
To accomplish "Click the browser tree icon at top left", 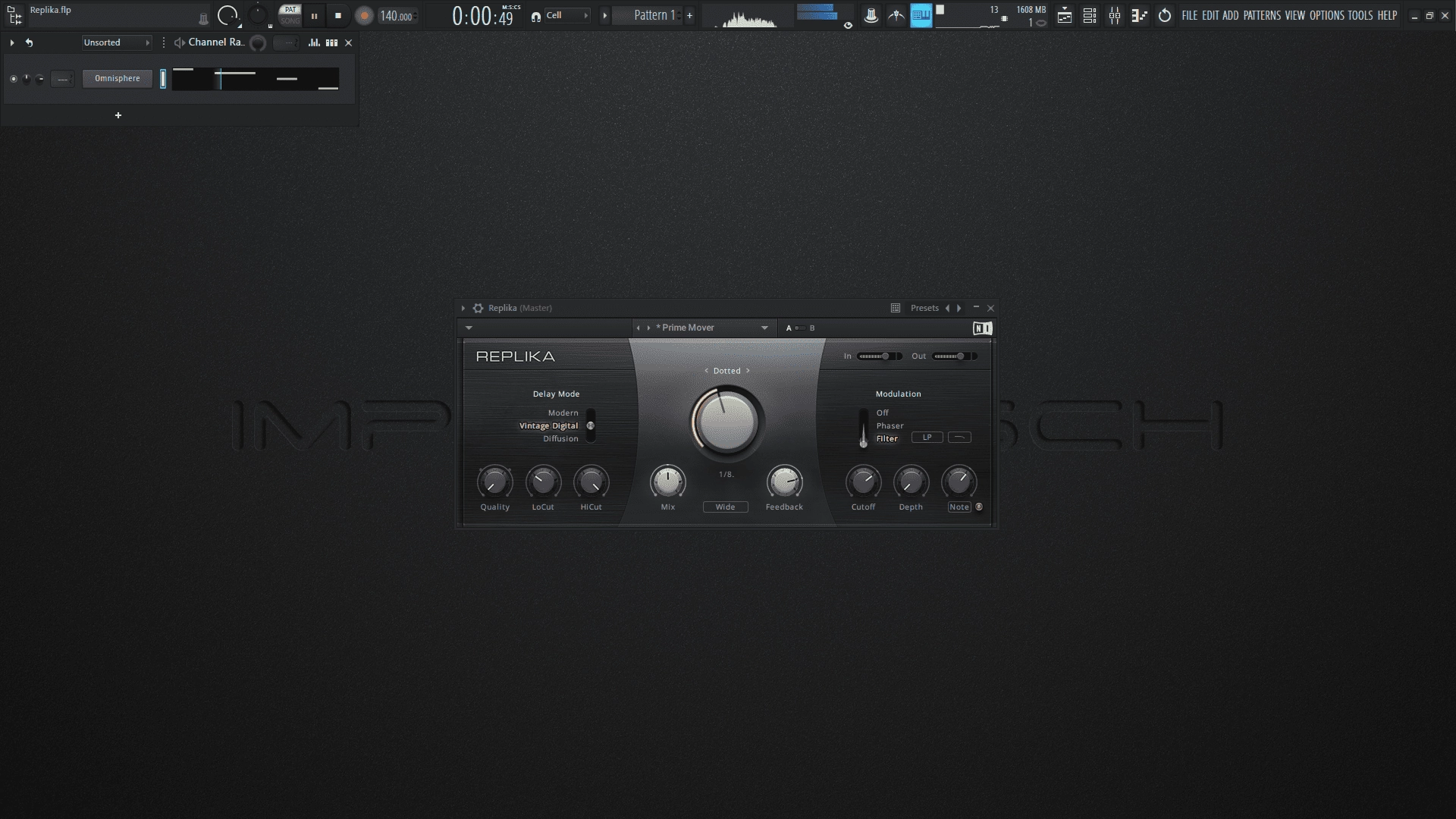I will pyautogui.click(x=14, y=15).
